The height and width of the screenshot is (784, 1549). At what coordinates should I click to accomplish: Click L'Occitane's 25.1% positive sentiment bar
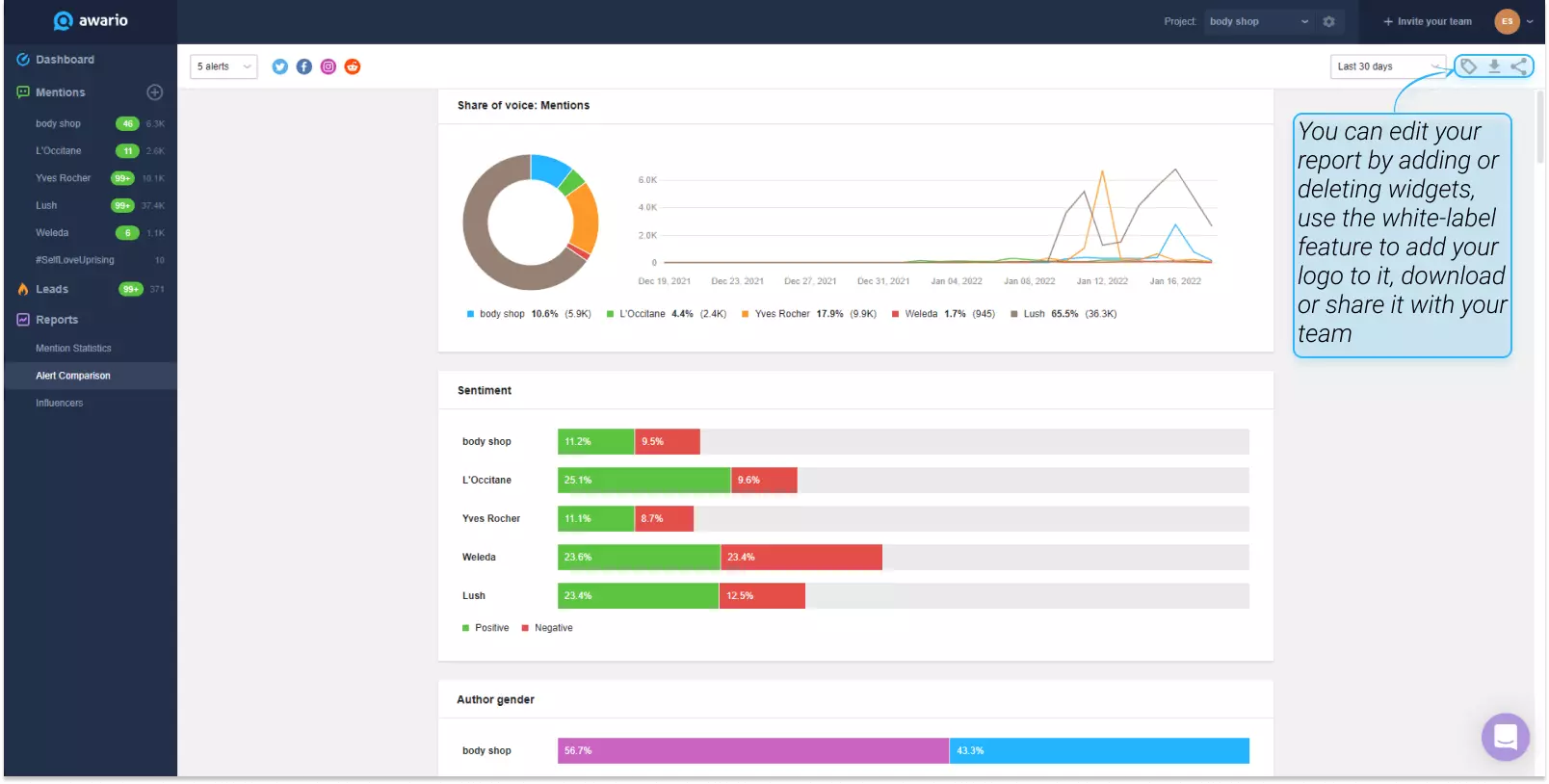(644, 480)
